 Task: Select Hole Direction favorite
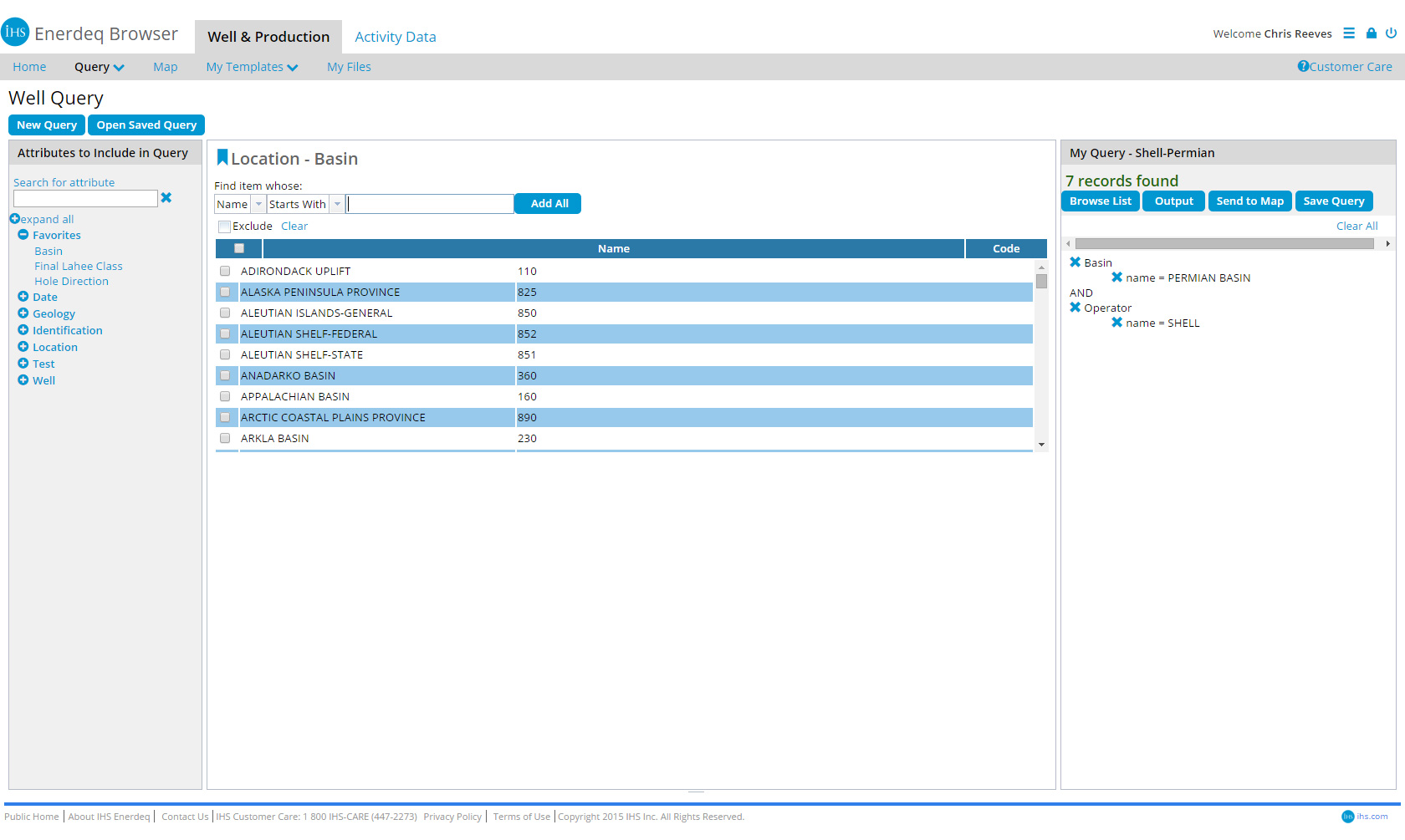coord(72,281)
